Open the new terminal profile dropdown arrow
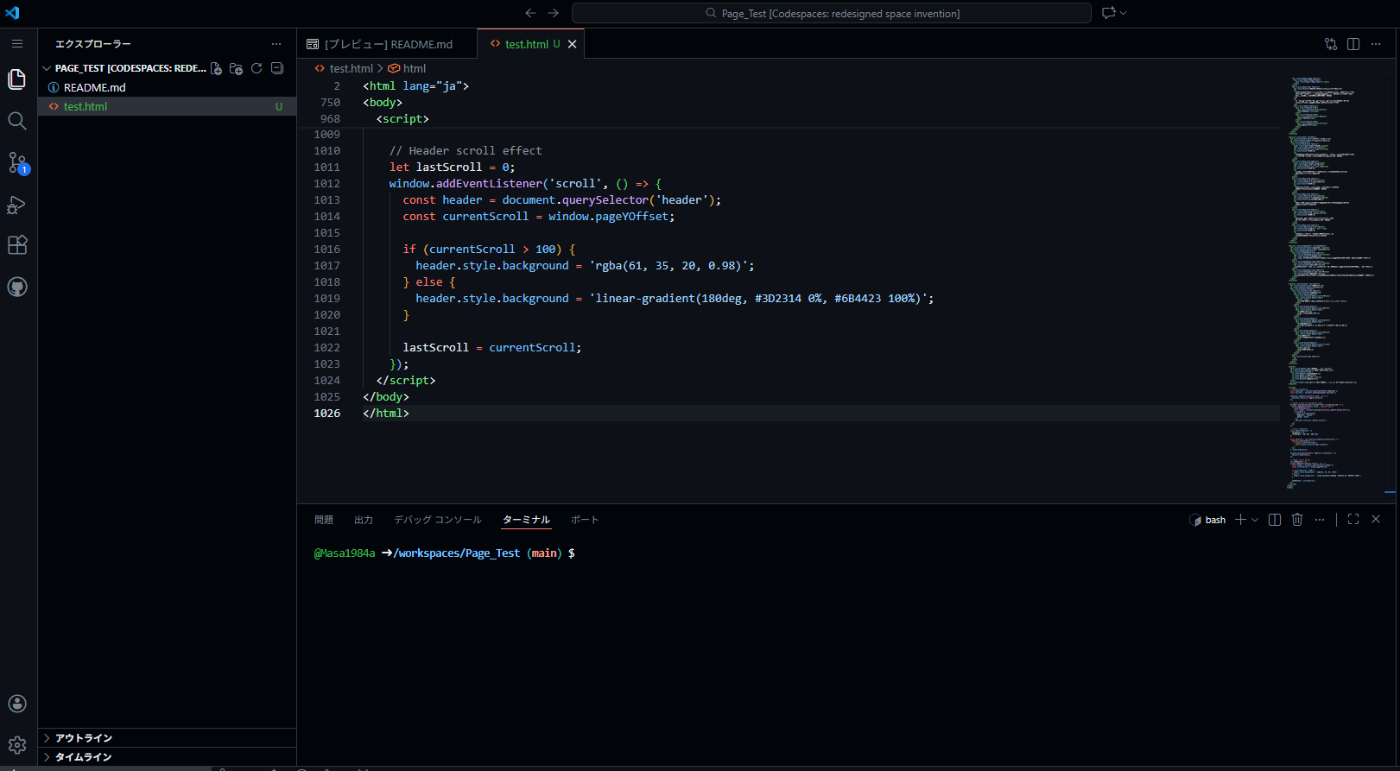1400x771 pixels. (x=1255, y=520)
